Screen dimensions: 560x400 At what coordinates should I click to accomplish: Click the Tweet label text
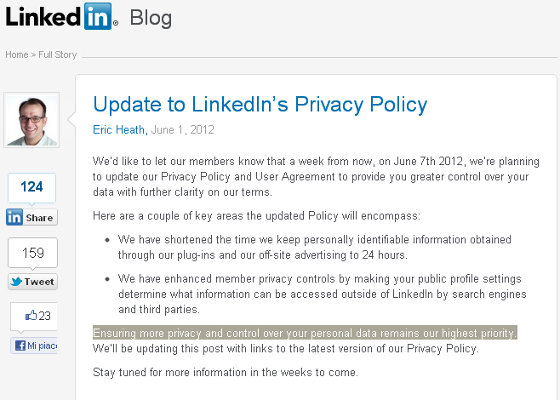click(x=39, y=282)
